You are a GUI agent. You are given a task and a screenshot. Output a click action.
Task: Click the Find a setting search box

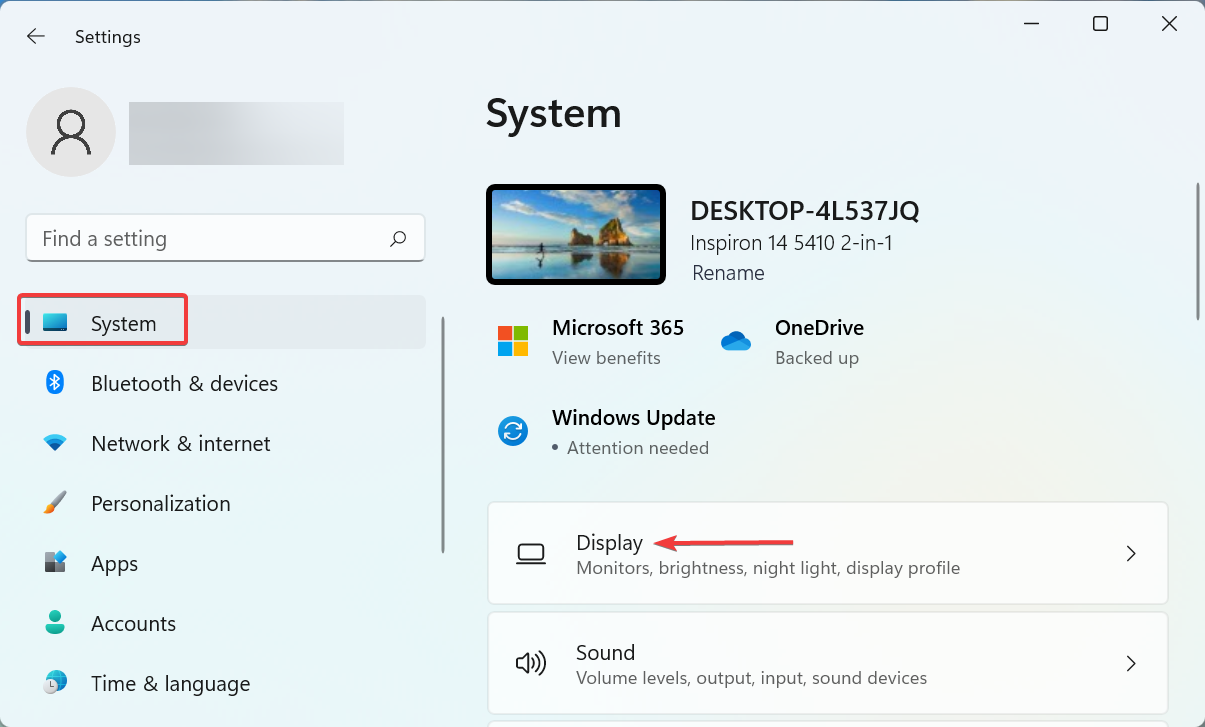(210, 239)
